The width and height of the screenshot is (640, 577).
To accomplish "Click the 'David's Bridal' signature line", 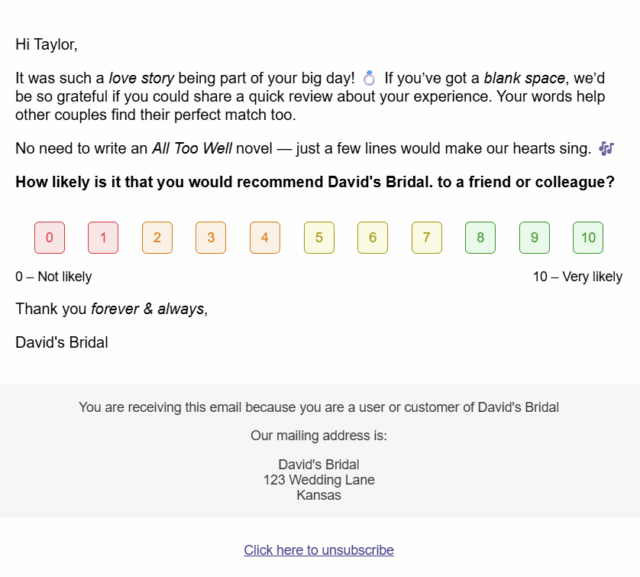I will [62, 342].
